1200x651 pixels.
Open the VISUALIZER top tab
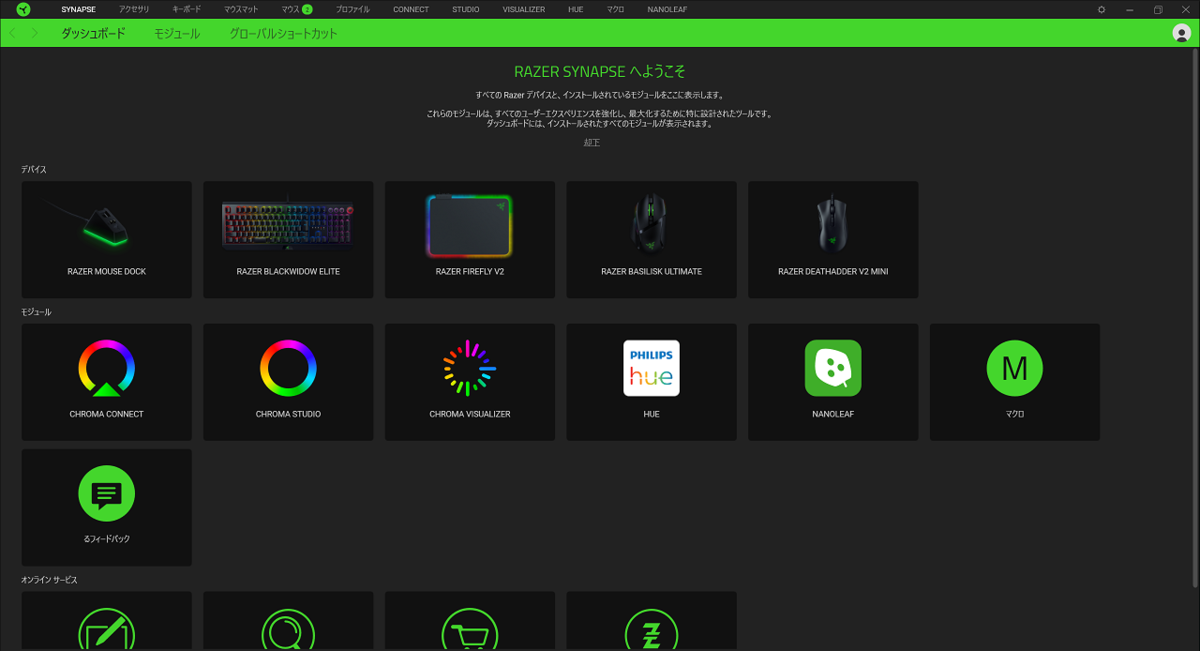coord(524,9)
